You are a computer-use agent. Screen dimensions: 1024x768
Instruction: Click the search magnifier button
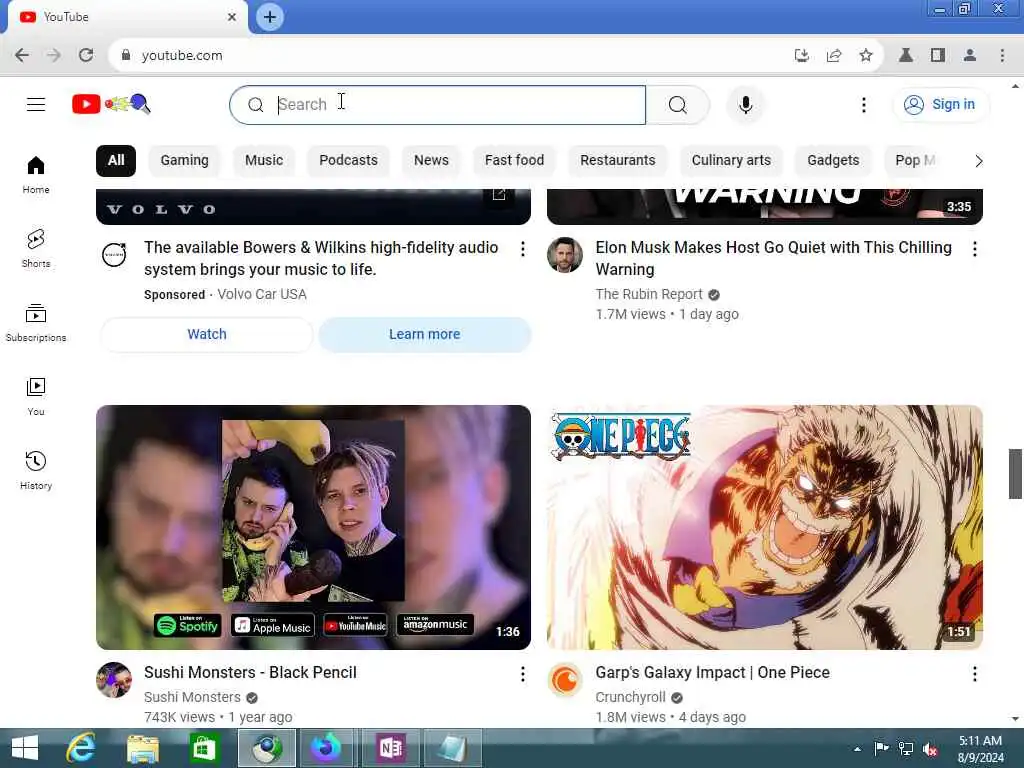point(678,104)
